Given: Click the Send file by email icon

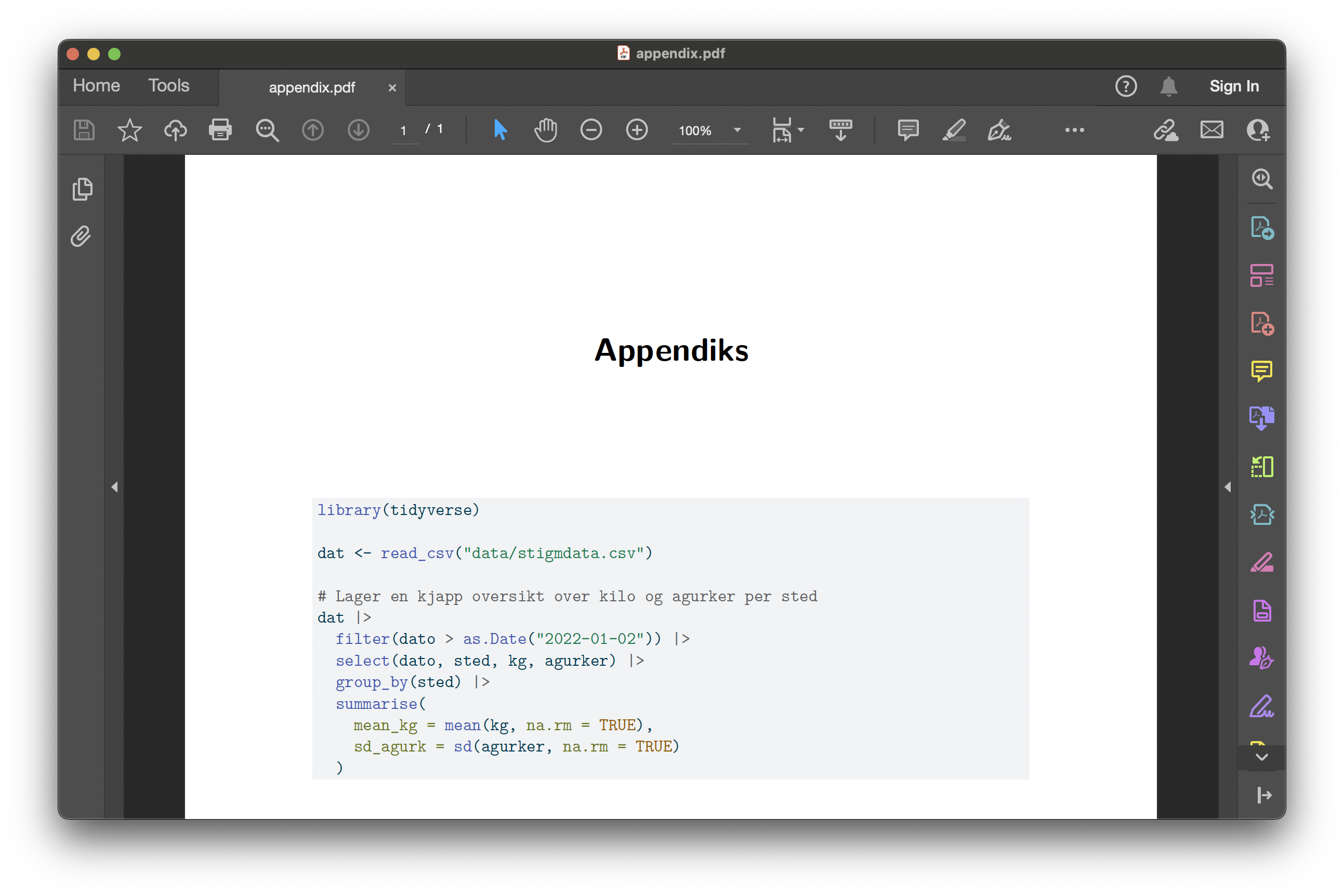Looking at the screenshot, I should [1211, 130].
